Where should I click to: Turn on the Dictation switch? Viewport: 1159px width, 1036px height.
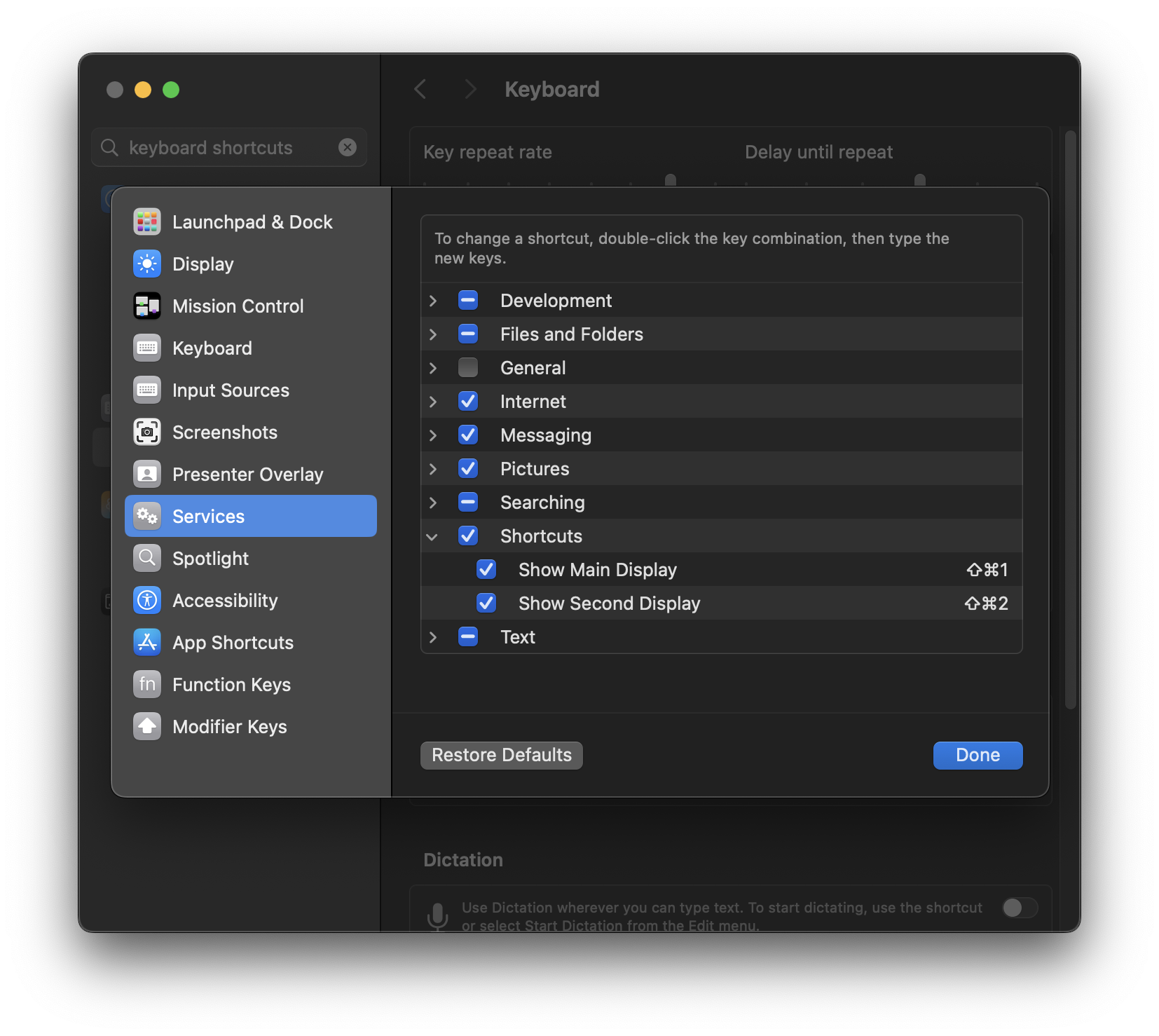point(1020,908)
